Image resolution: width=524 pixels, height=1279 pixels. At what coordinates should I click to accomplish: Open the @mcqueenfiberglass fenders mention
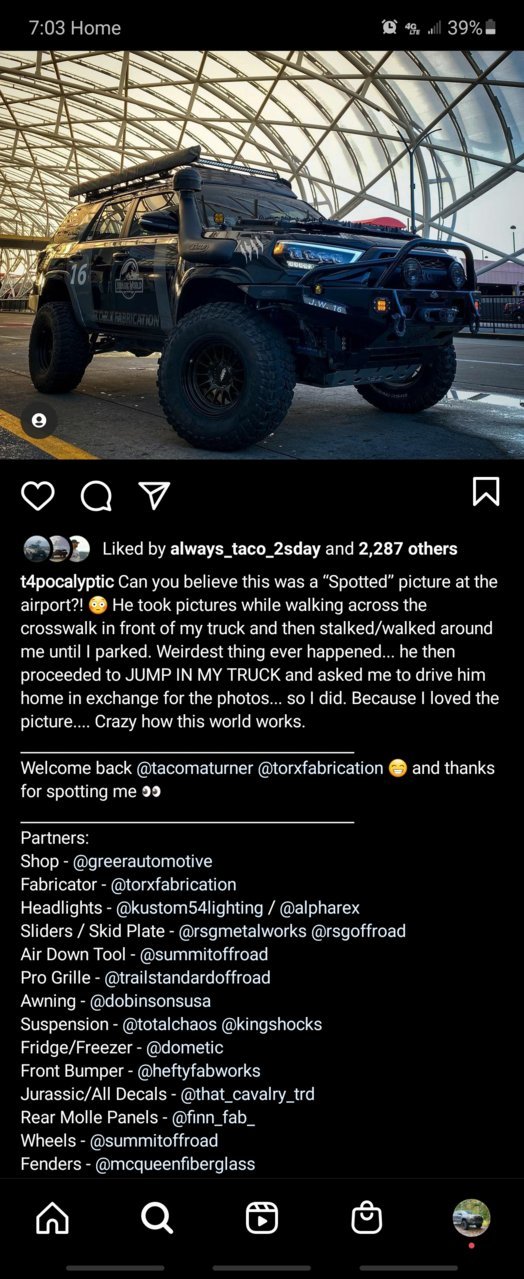pos(175,1164)
